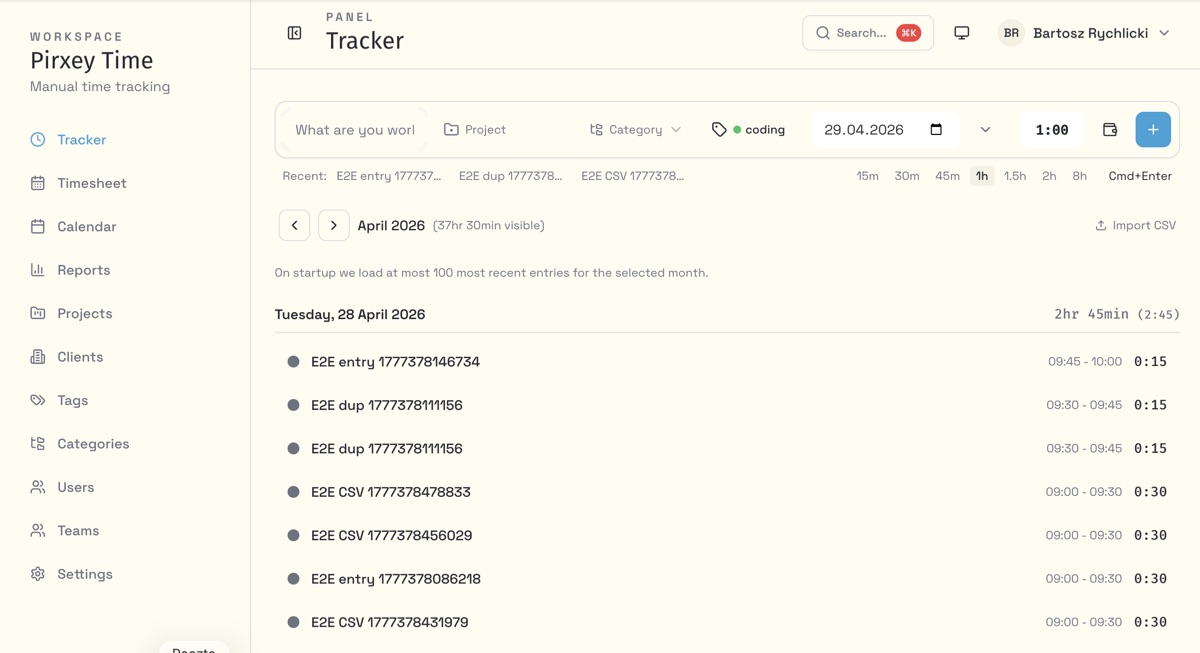Click the monitor theme icon

(961, 33)
